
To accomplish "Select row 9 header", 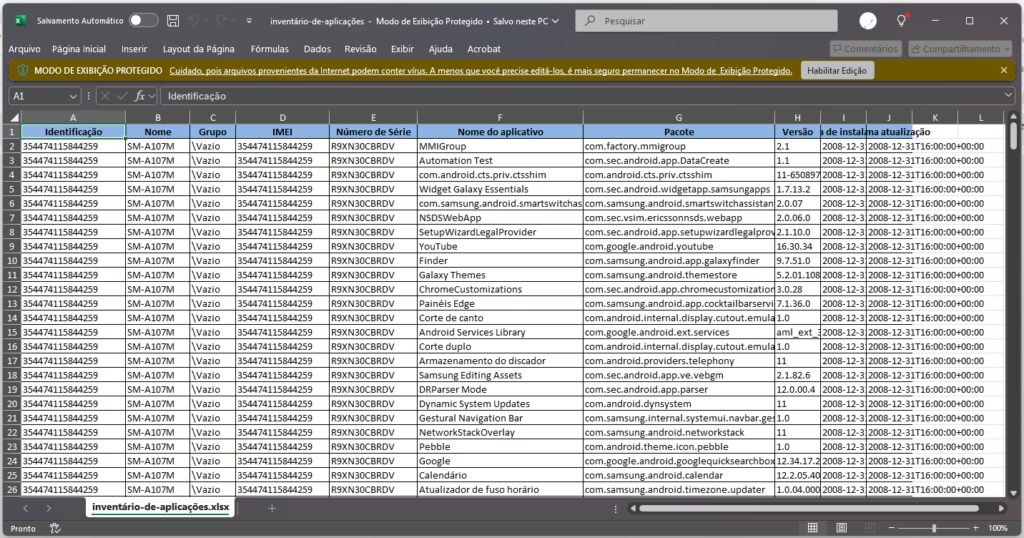I will [12, 246].
